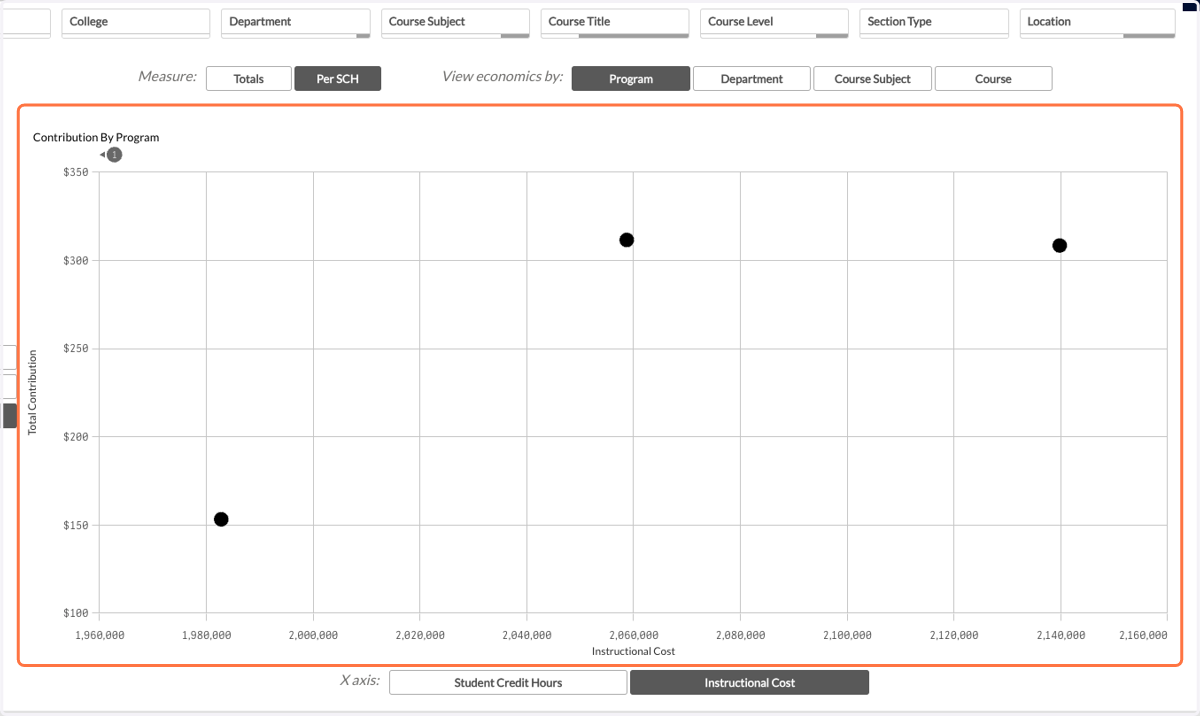
Task: Click the Instructional Cost axis title below chart
Action: click(634, 651)
